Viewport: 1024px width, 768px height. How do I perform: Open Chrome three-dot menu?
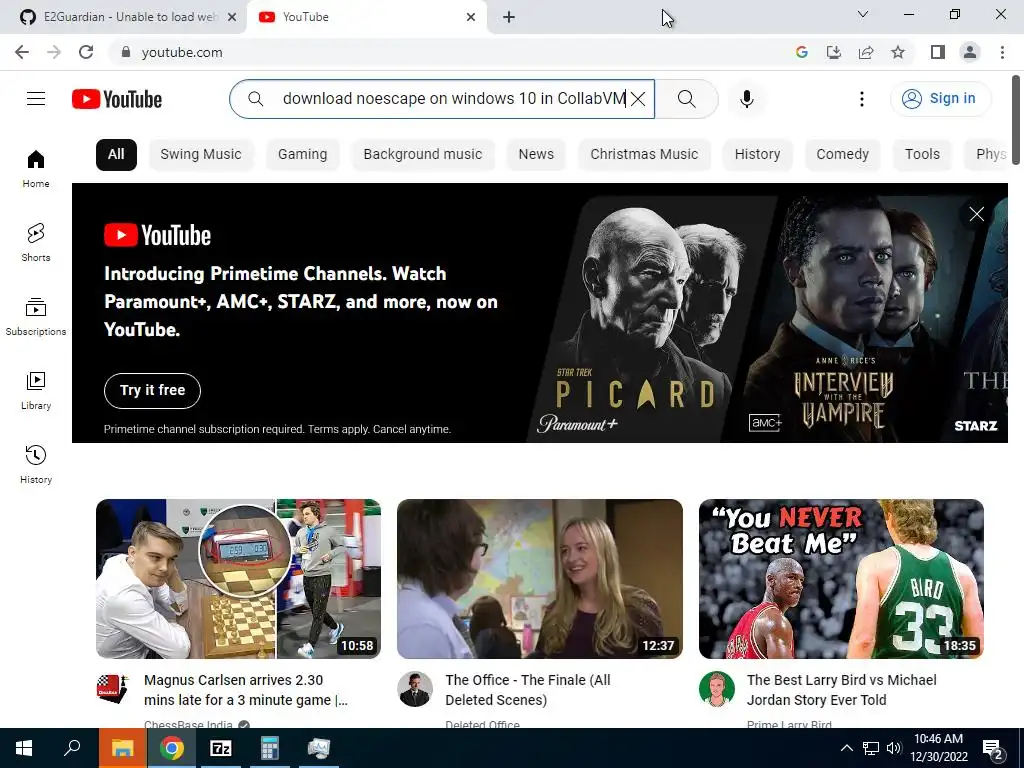point(1002,52)
